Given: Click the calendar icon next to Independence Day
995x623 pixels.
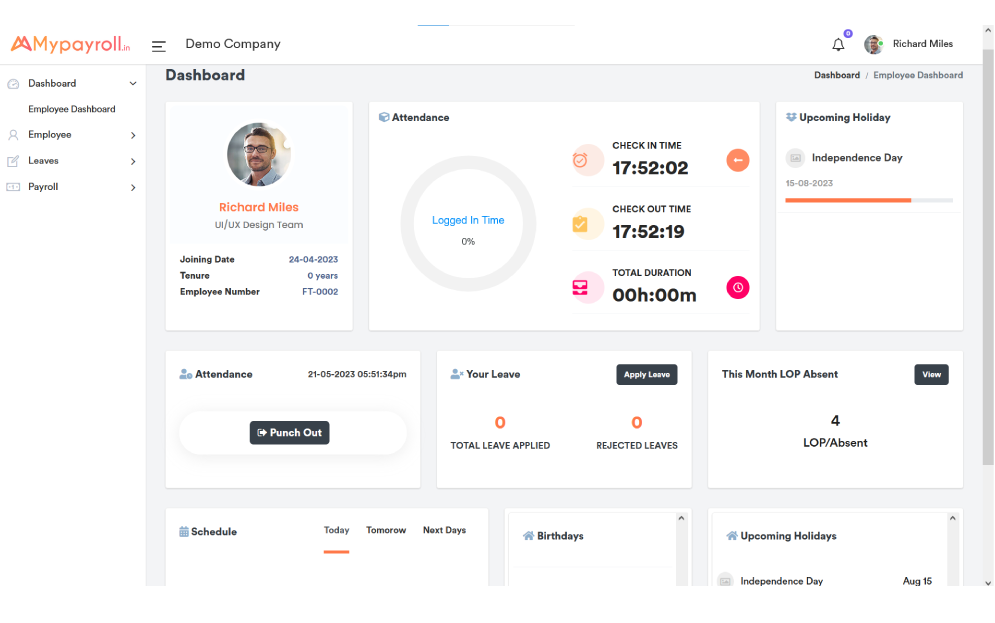Looking at the screenshot, I should 795,157.
